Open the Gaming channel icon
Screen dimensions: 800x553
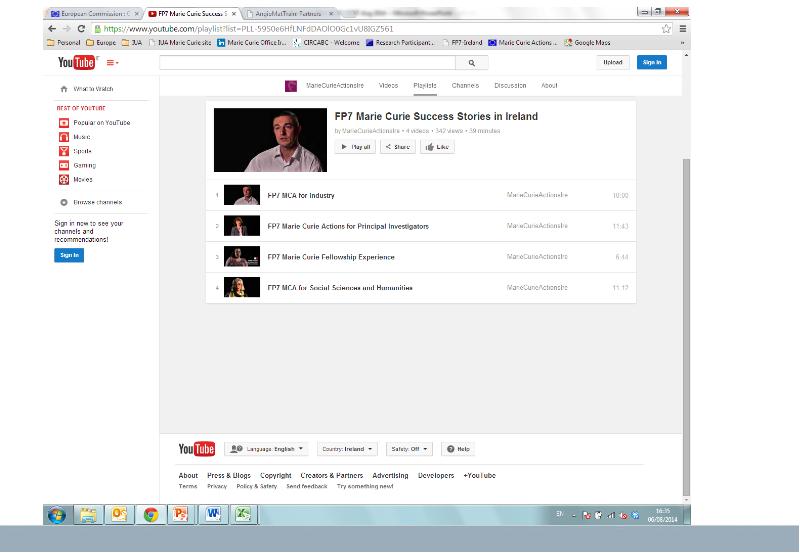coord(64,165)
